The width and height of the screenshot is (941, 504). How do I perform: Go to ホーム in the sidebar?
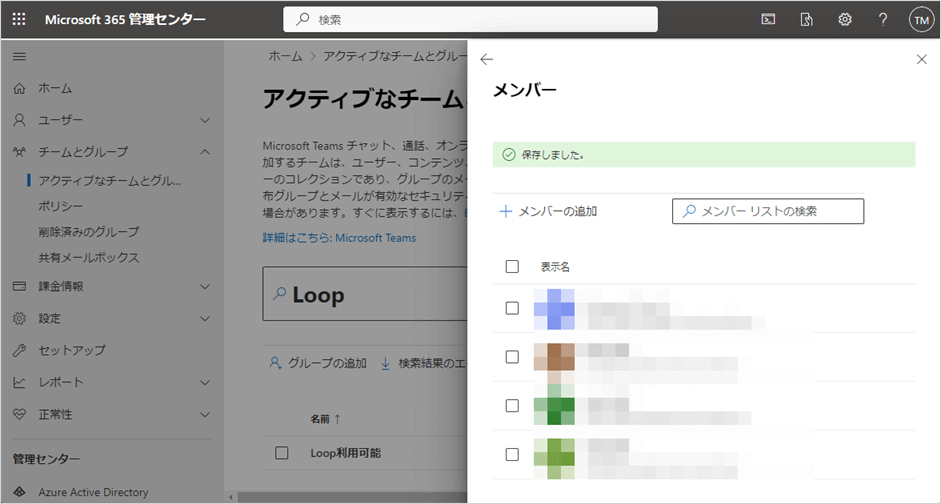click(55, 88)
